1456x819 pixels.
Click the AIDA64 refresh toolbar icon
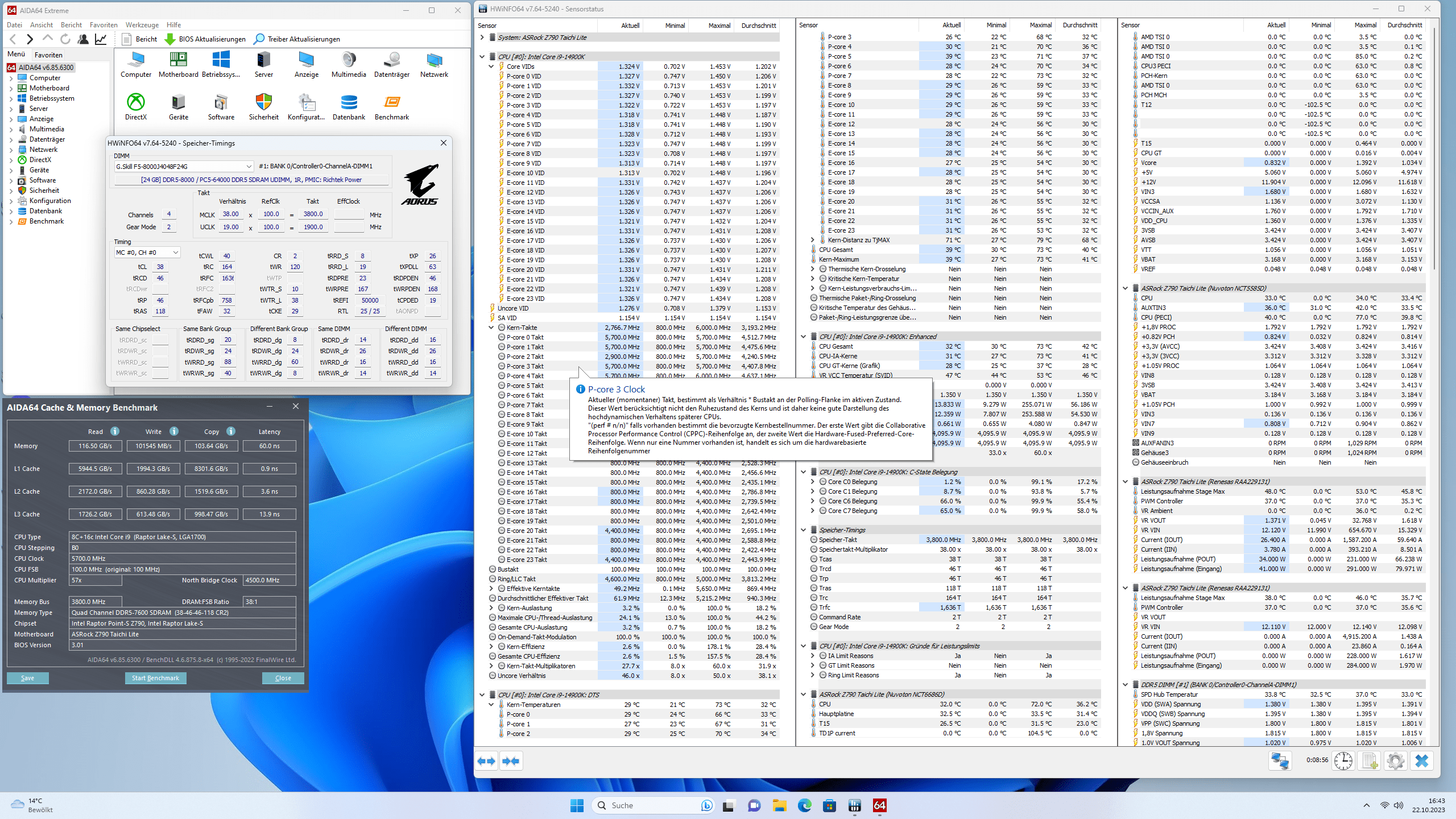tap(65, 39)
